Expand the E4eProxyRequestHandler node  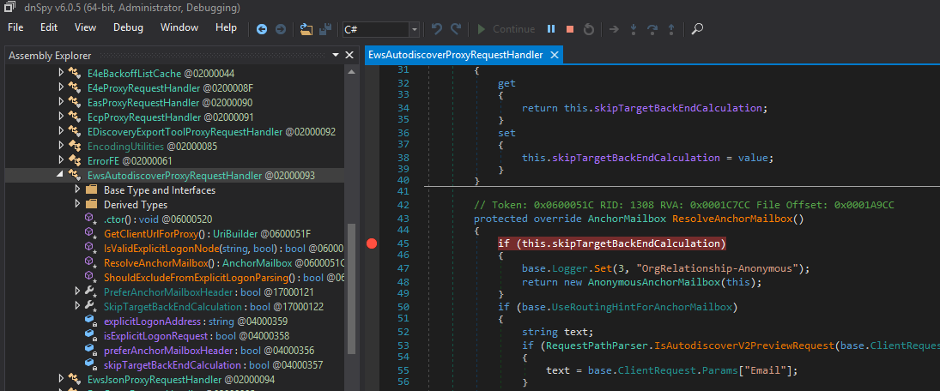coord(61,88)
